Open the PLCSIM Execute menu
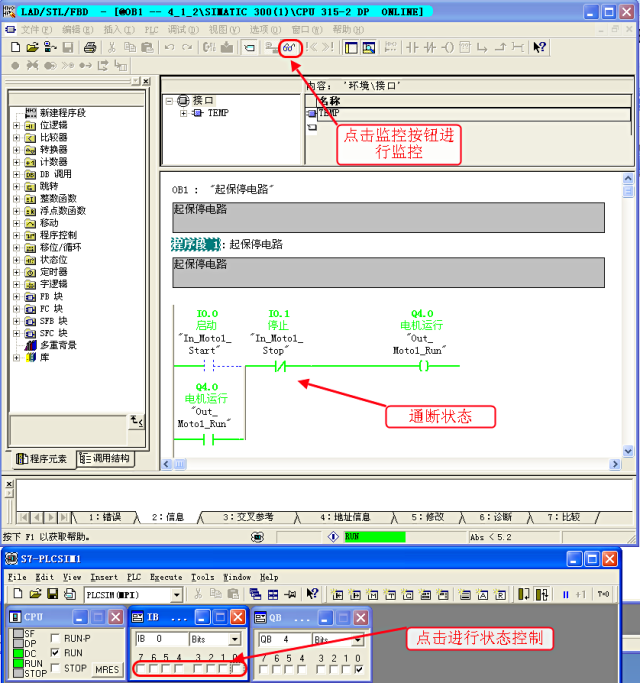Screen dimensions: 640x683 166,577
